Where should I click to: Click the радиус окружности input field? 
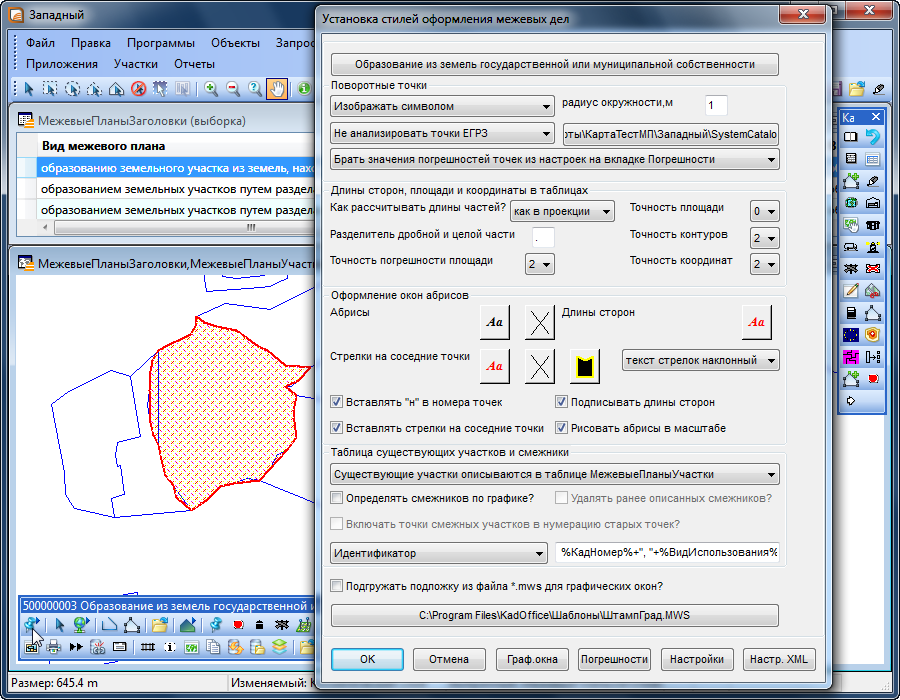point(716,106)
